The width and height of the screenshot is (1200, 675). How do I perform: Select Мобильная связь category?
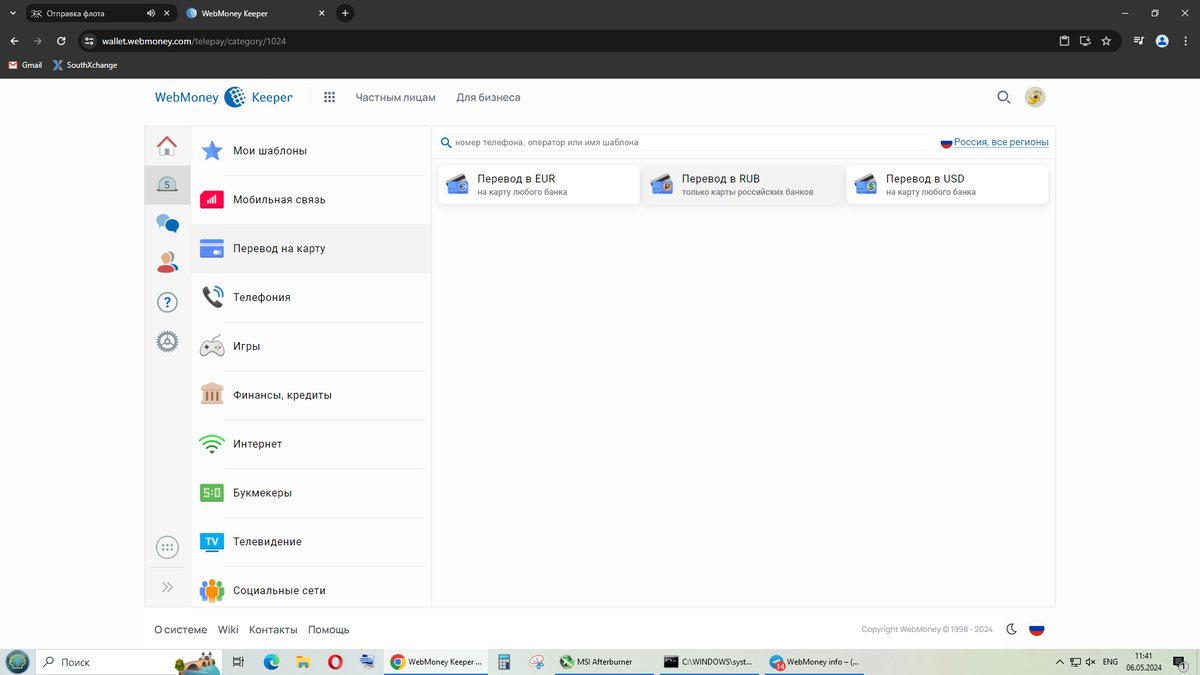click(311, 200)
